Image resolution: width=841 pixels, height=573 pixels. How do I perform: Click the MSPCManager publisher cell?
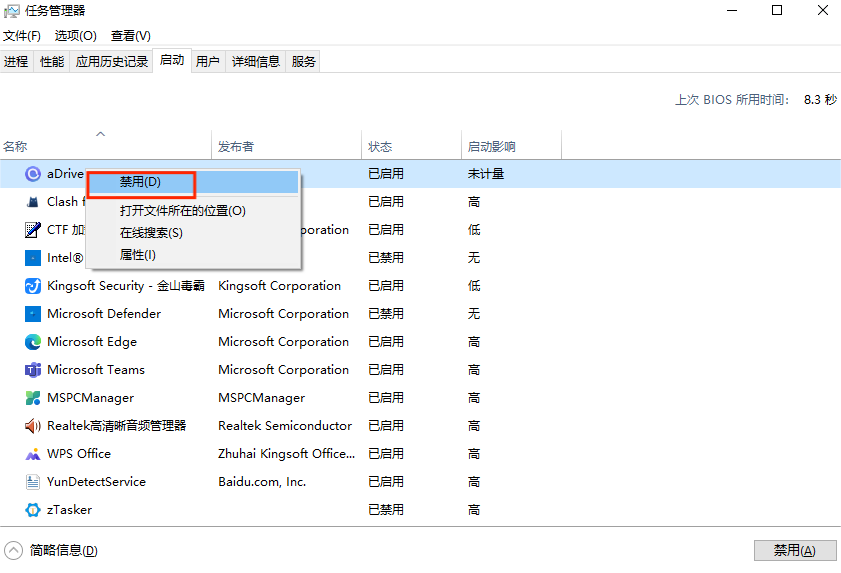[262, 398]
